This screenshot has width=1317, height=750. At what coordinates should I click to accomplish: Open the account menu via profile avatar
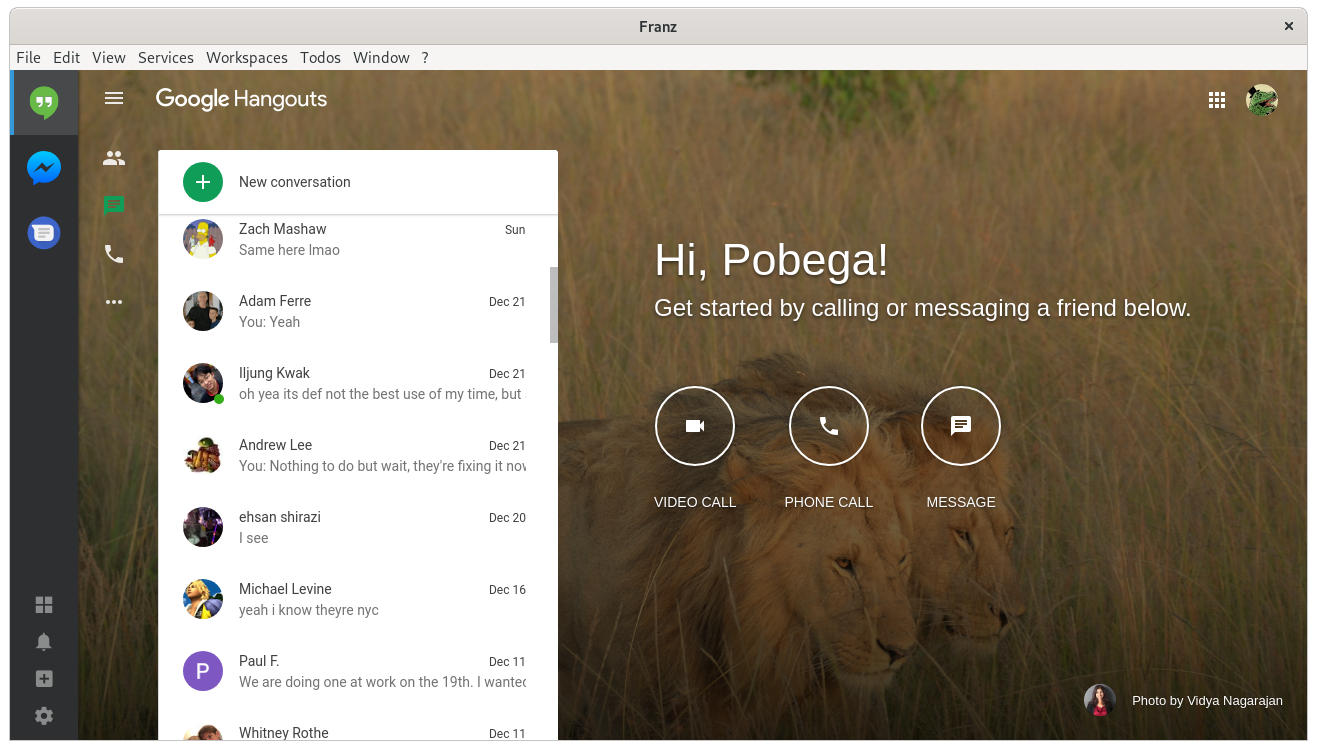pos(1261,99)
